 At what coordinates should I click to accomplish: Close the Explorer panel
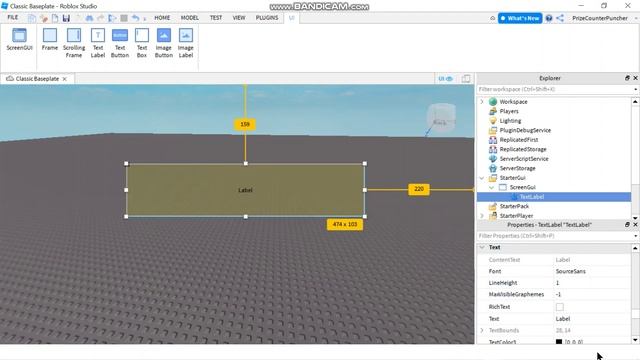tap(635, 78)
